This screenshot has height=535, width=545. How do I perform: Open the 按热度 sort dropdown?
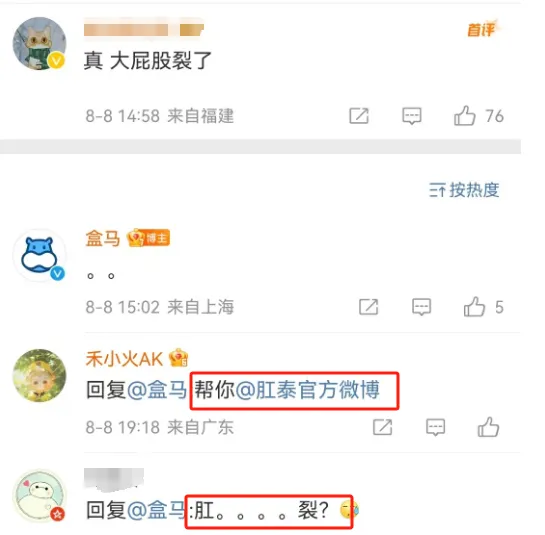pos(464,190)
